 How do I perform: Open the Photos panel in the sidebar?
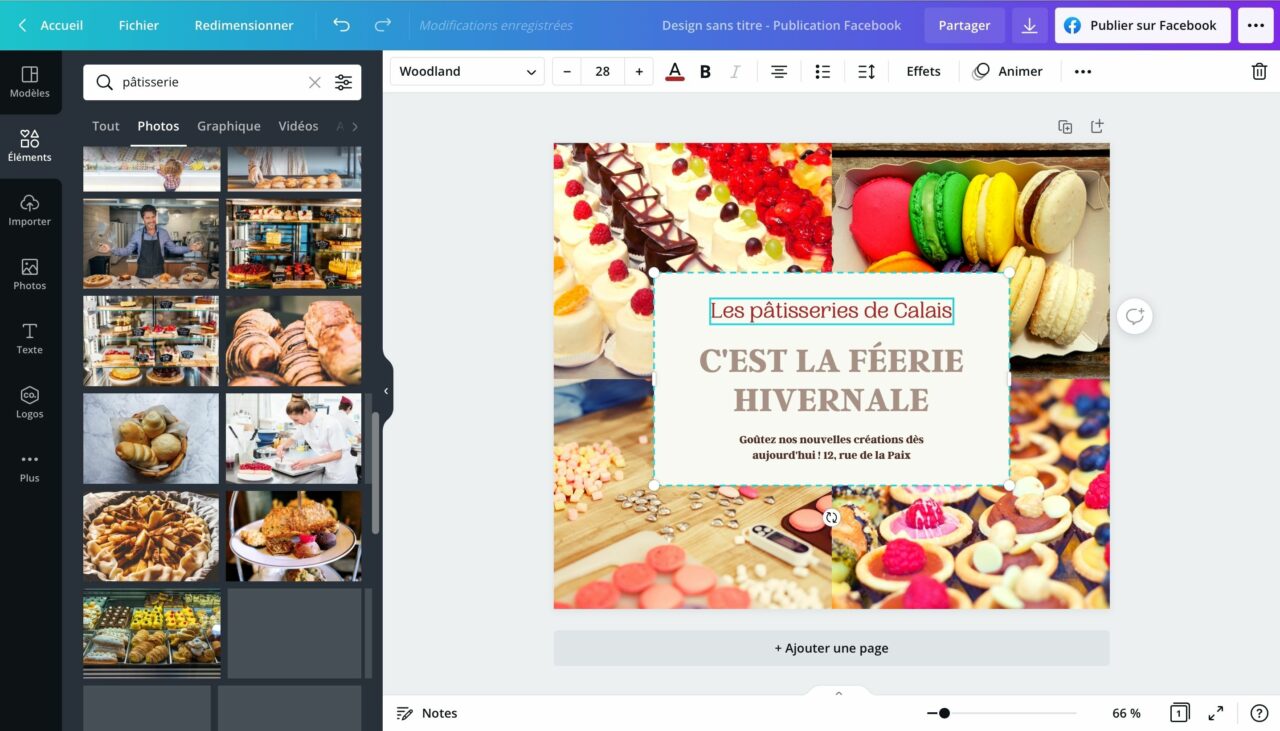point(29,272)
